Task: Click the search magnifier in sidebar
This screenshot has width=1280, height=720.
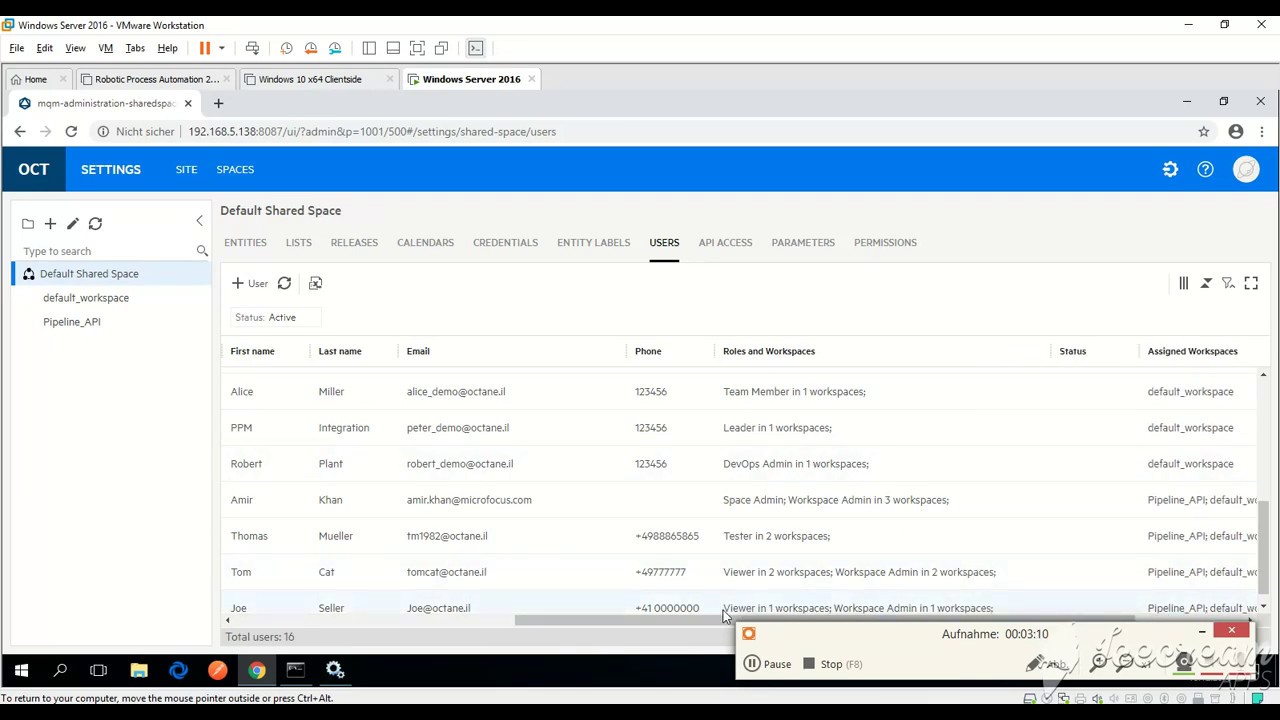Action: [202, 251]
